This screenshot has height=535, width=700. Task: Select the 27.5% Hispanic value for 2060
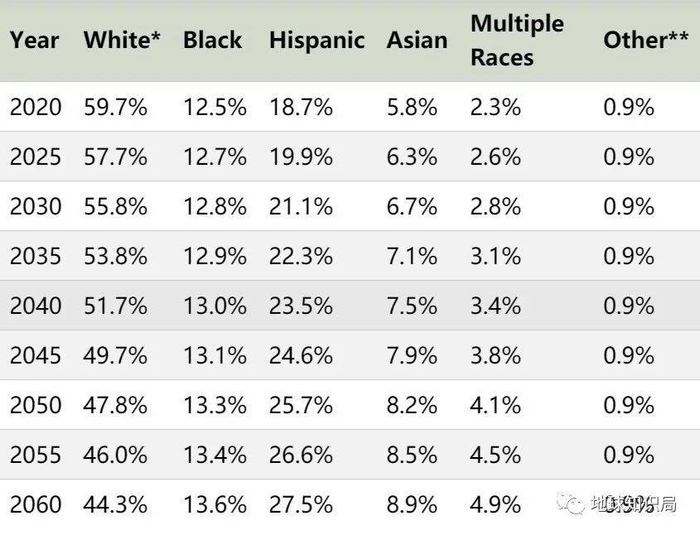tap(300, 504)
